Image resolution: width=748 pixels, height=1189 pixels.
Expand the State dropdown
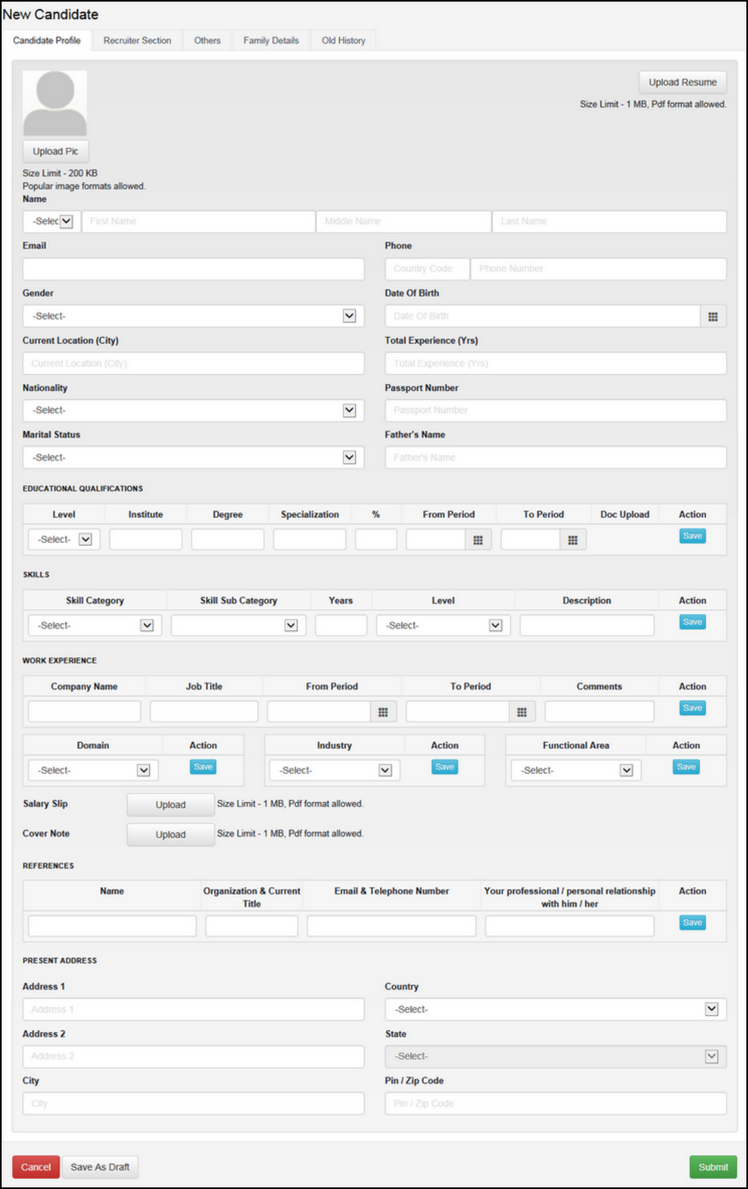555,1056
